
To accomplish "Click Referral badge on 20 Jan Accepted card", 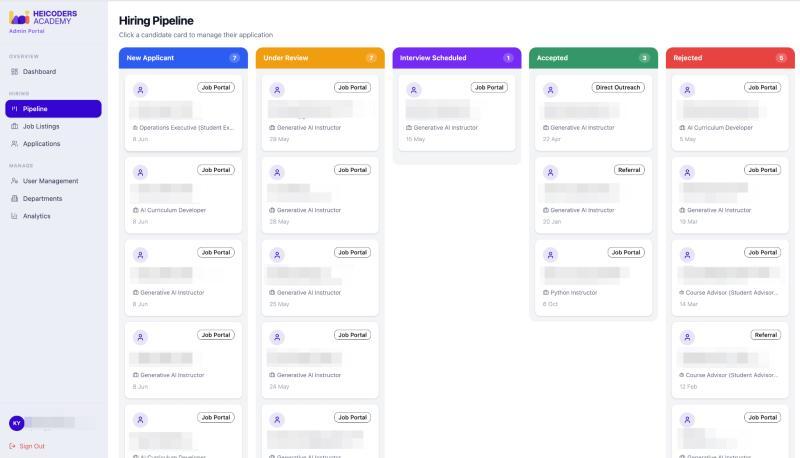I will pyautogui.click(x=629, y=170).
